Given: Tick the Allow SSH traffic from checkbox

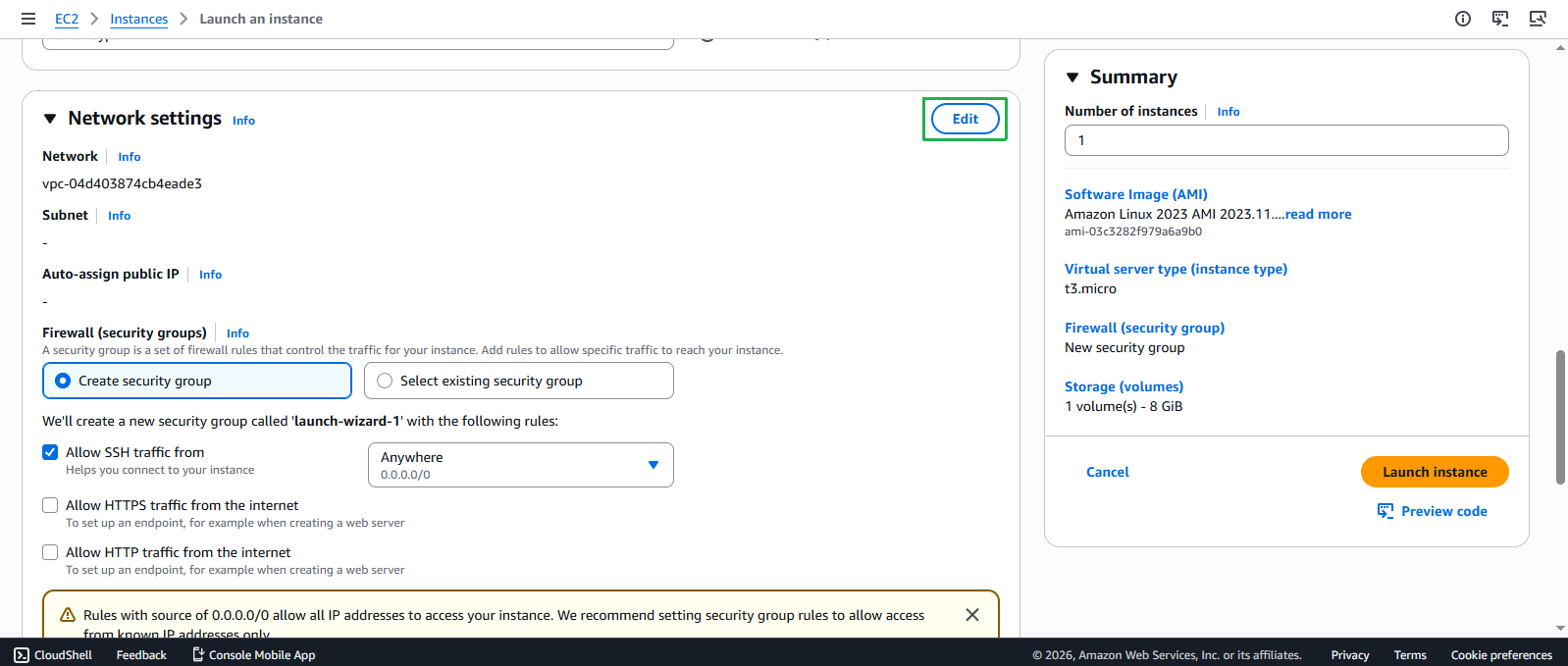Looking at the screenshot, I should coord(50,452).
